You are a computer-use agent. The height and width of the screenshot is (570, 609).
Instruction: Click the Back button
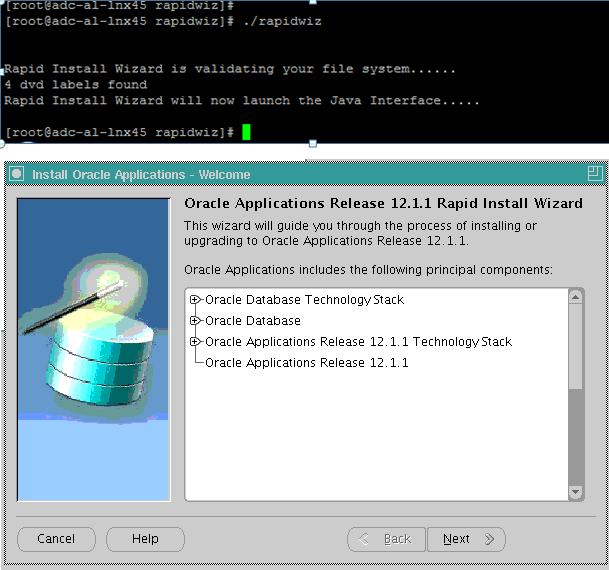coord(386,539)
